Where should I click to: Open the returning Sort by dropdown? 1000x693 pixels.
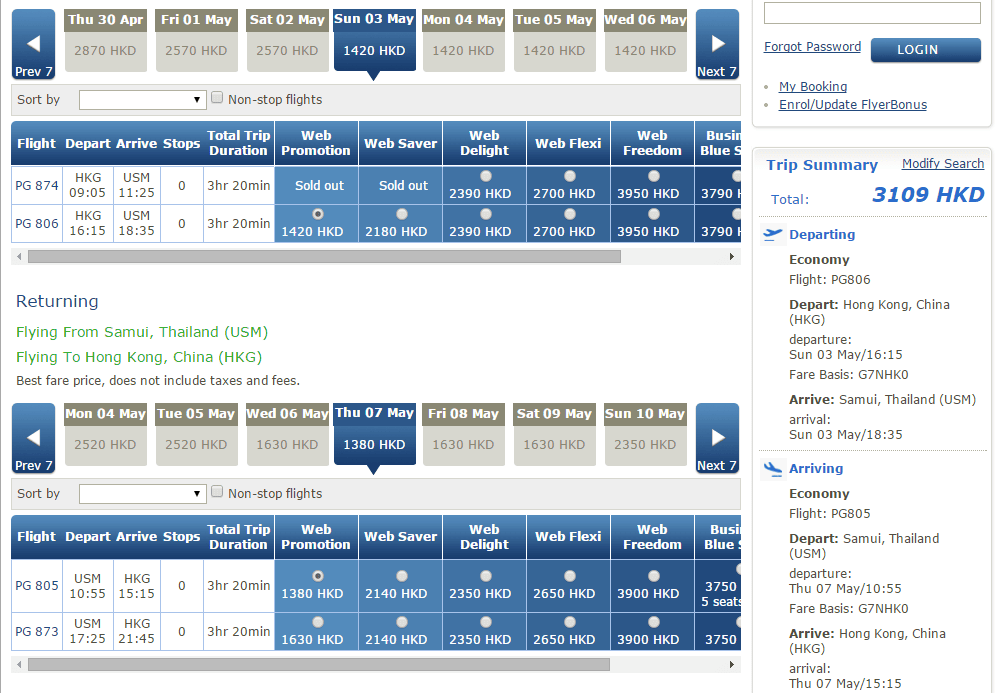tap(142, 494)
